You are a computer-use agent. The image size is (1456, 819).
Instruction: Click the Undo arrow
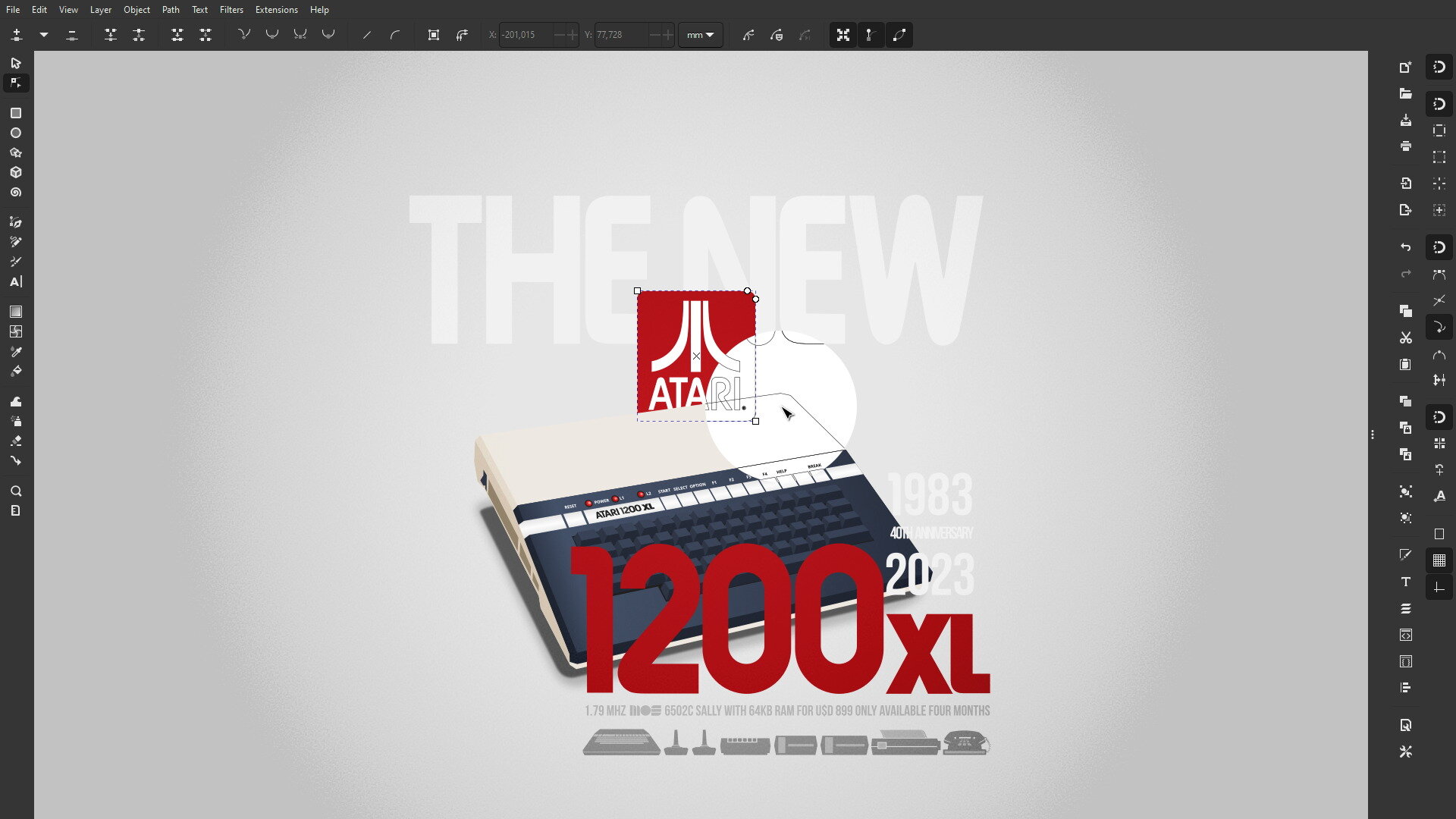click(1406, 247)
